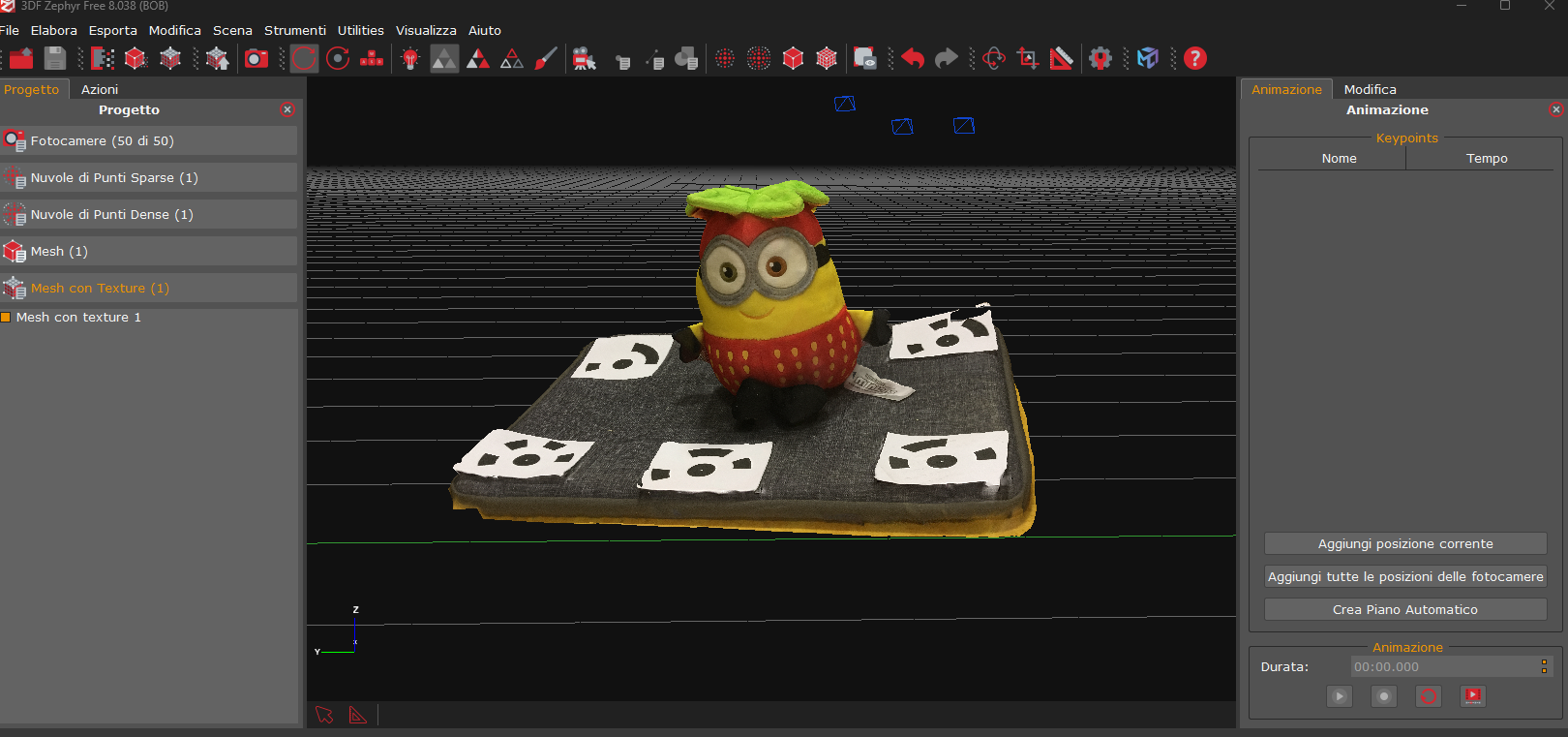Select orbit with pivot navigation icon
The height and width of the screenshot is (737, 1568).
tap(338, 58)
